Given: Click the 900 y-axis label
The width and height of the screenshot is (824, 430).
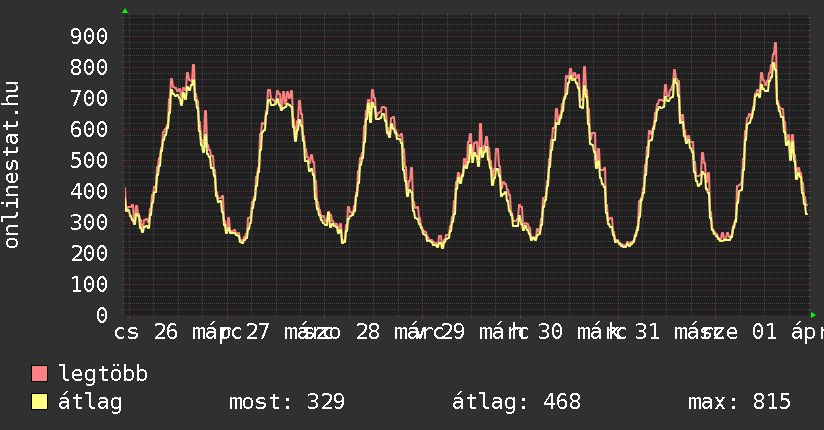Looking at the screenshot, I should click(89, 36).
